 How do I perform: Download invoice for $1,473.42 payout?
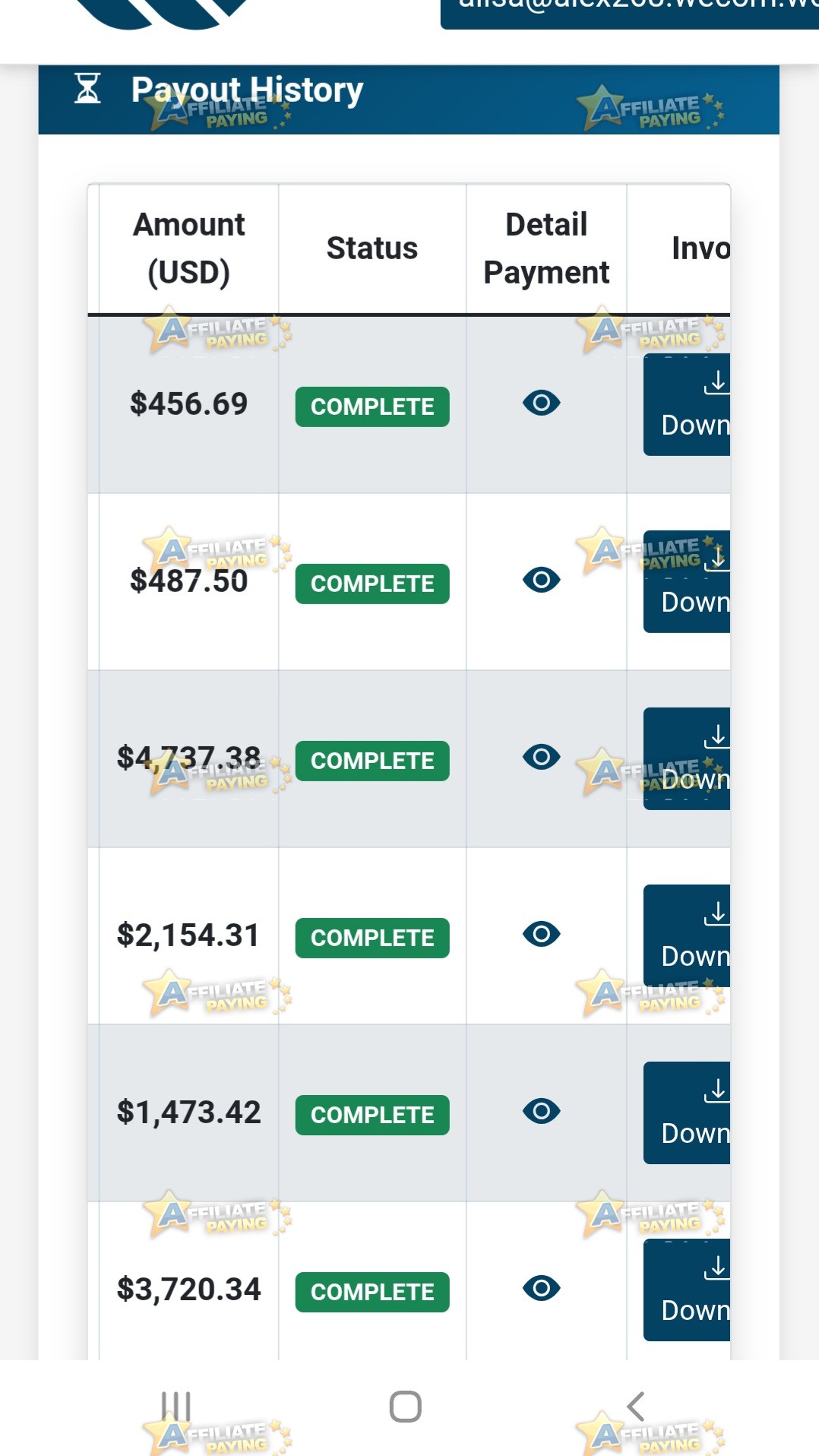coord(687,1113)
